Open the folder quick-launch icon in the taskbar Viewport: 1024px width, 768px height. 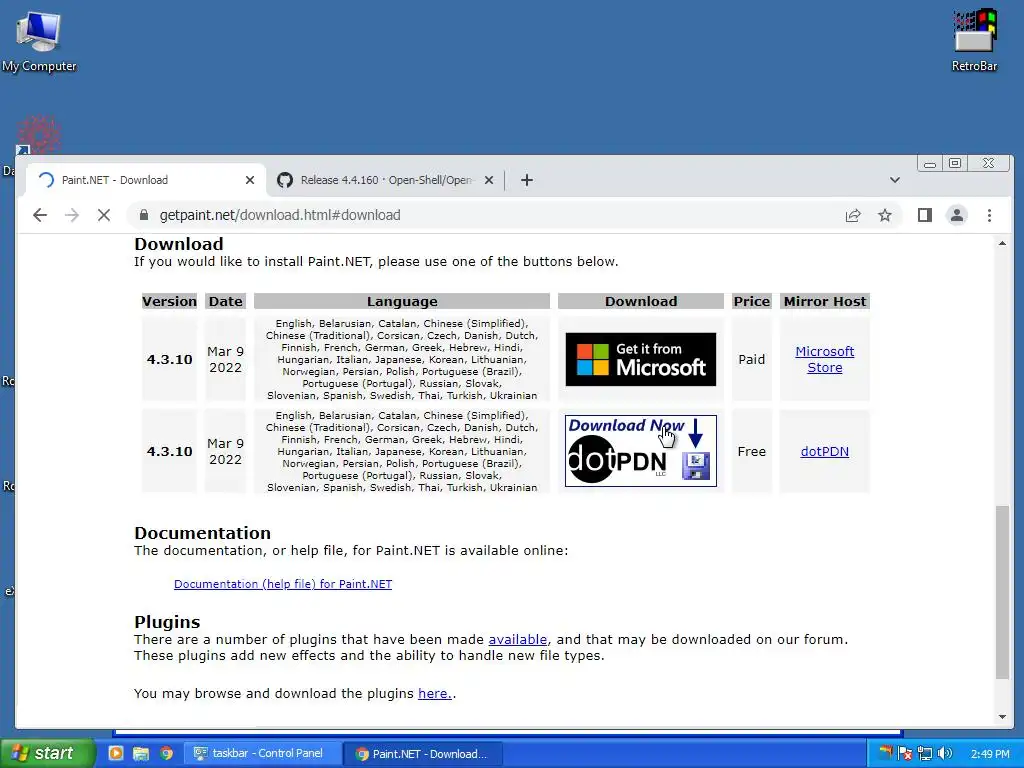coord(140,753)
